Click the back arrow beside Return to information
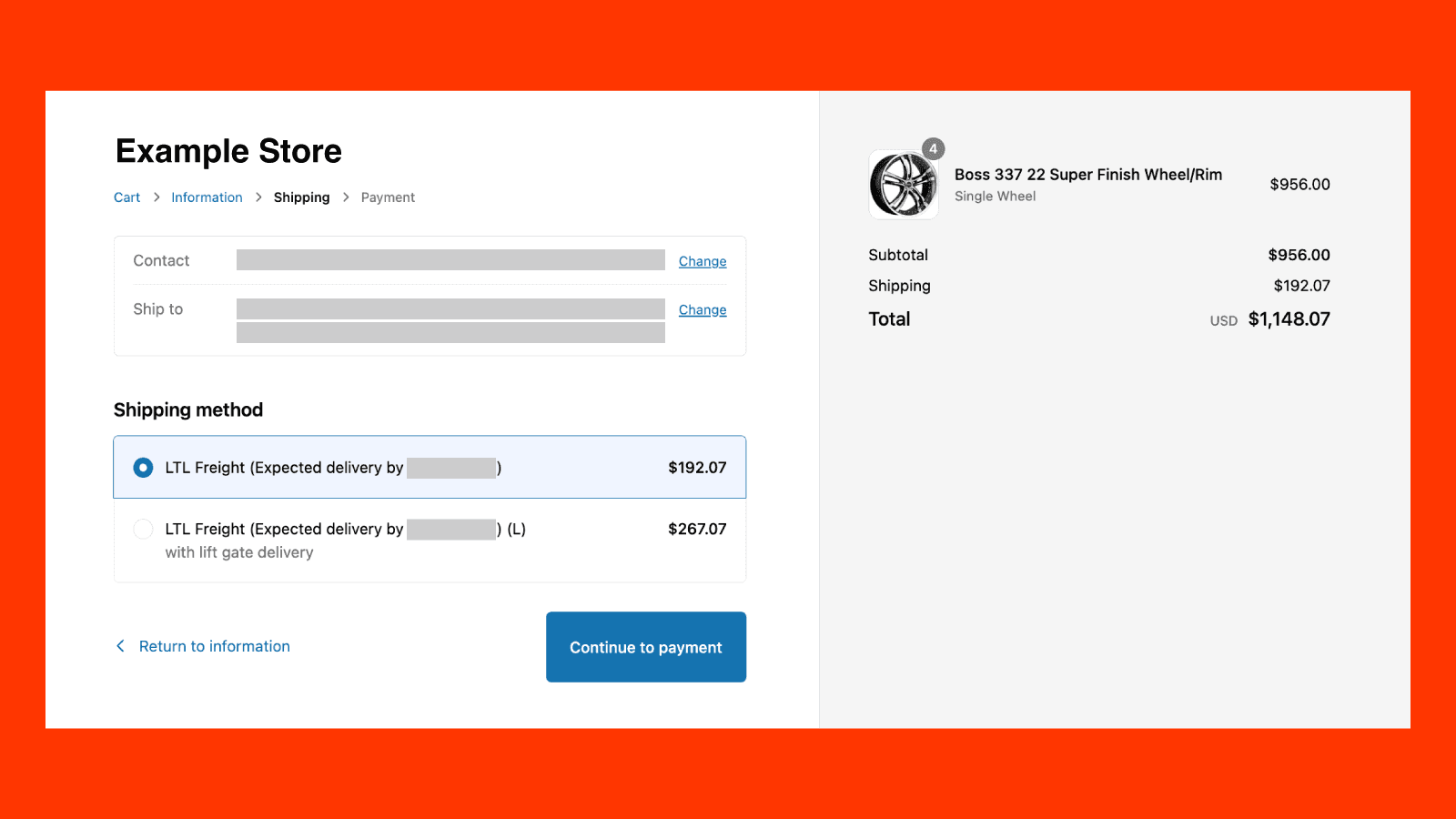 (120, 646)
